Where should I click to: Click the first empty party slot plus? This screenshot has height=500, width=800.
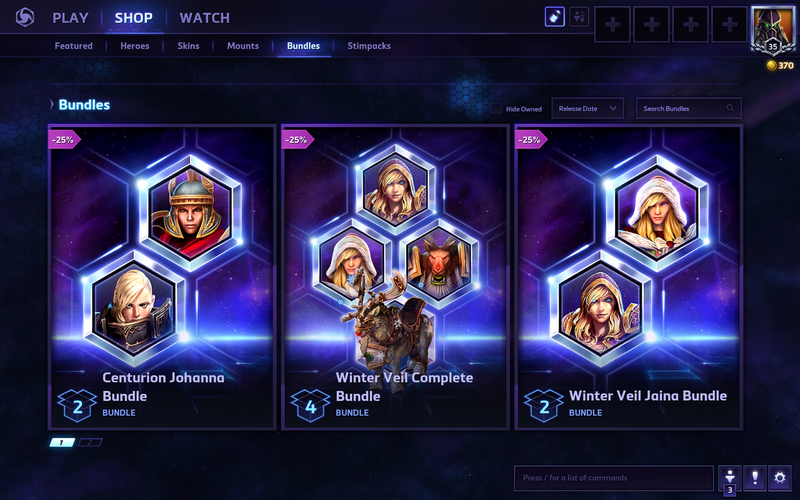click(612, 24)
